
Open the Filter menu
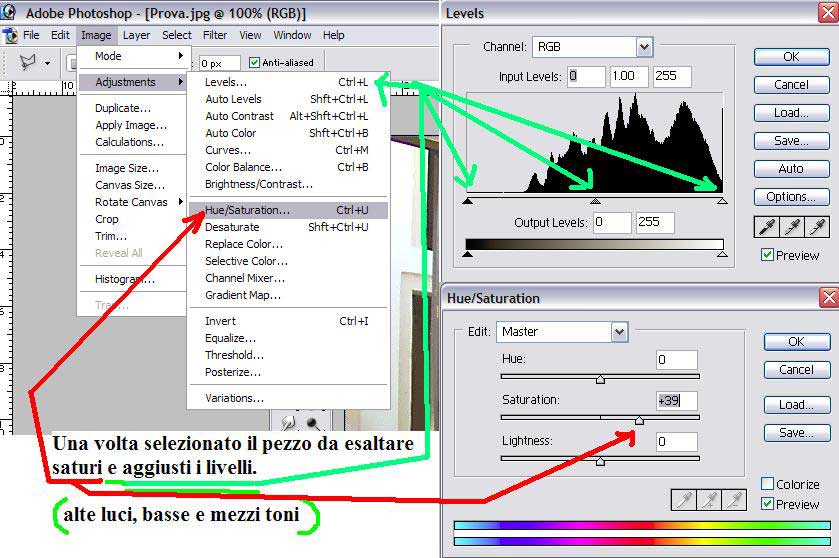215,35
